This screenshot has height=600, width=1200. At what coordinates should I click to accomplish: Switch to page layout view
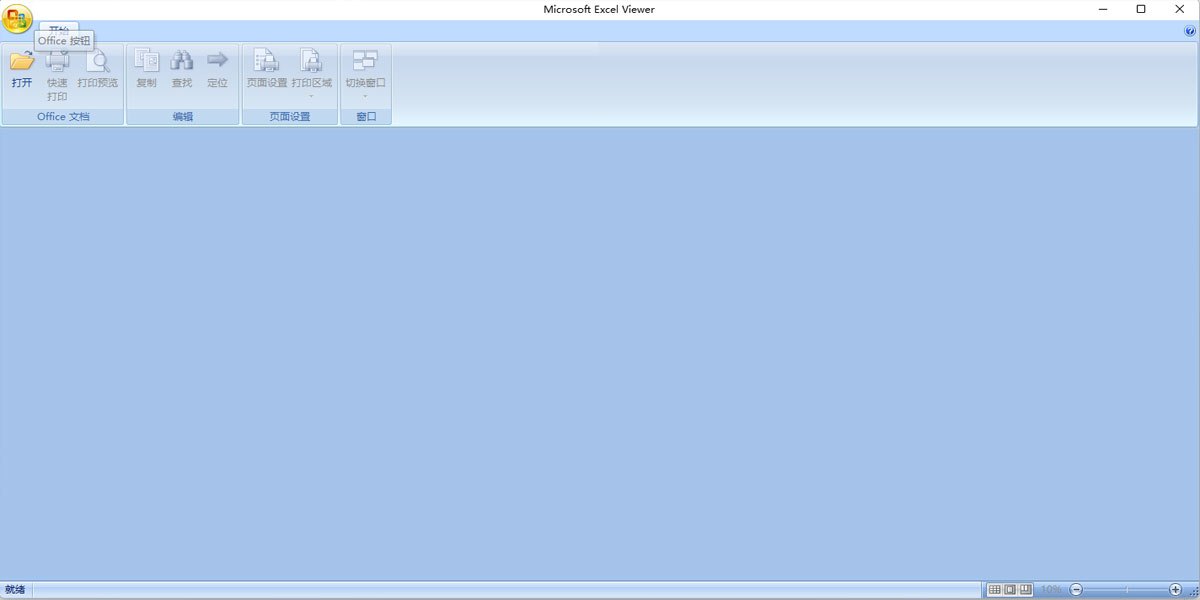1010,590
